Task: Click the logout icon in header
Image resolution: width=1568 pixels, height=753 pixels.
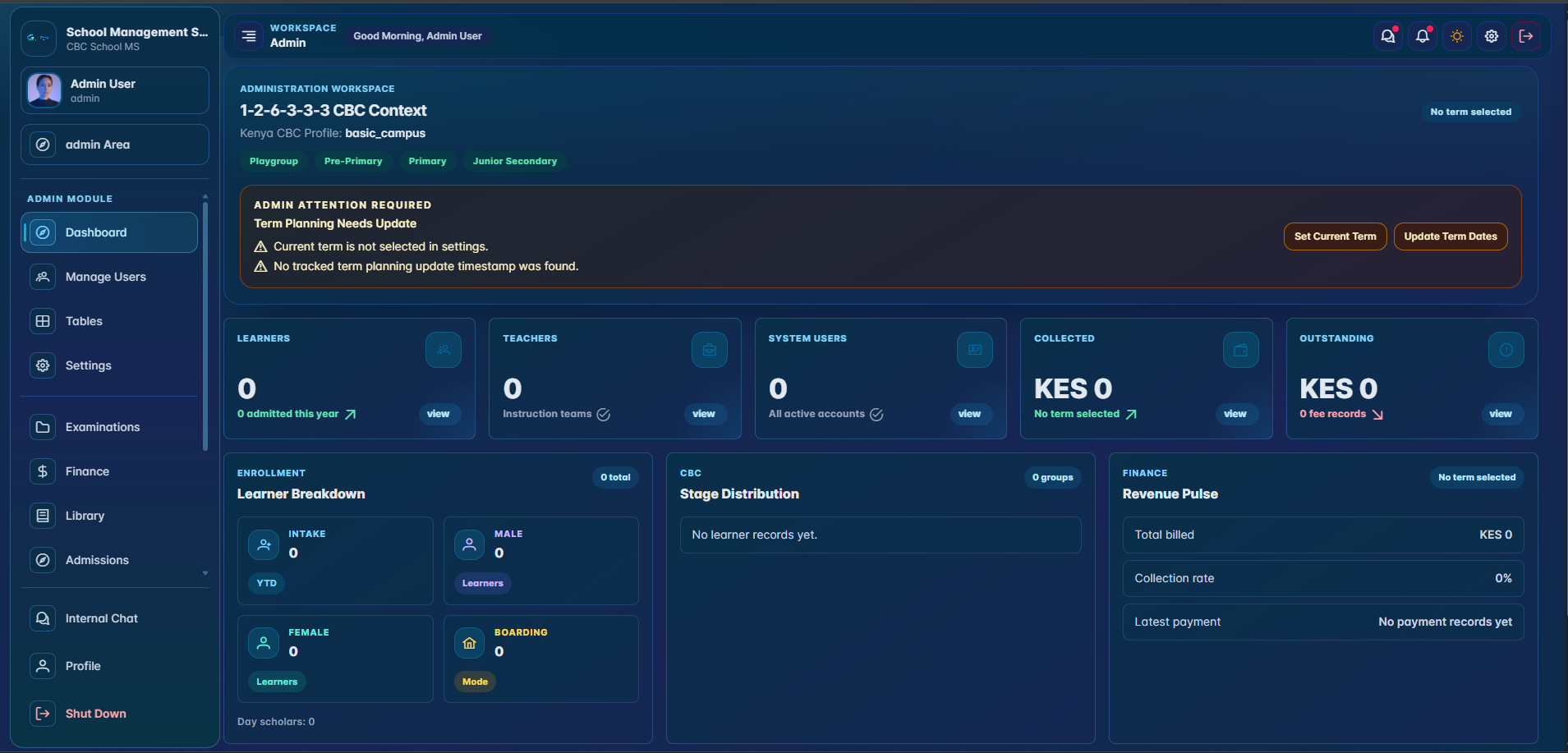Action: pyautogui.click(x=1526, y=36)
